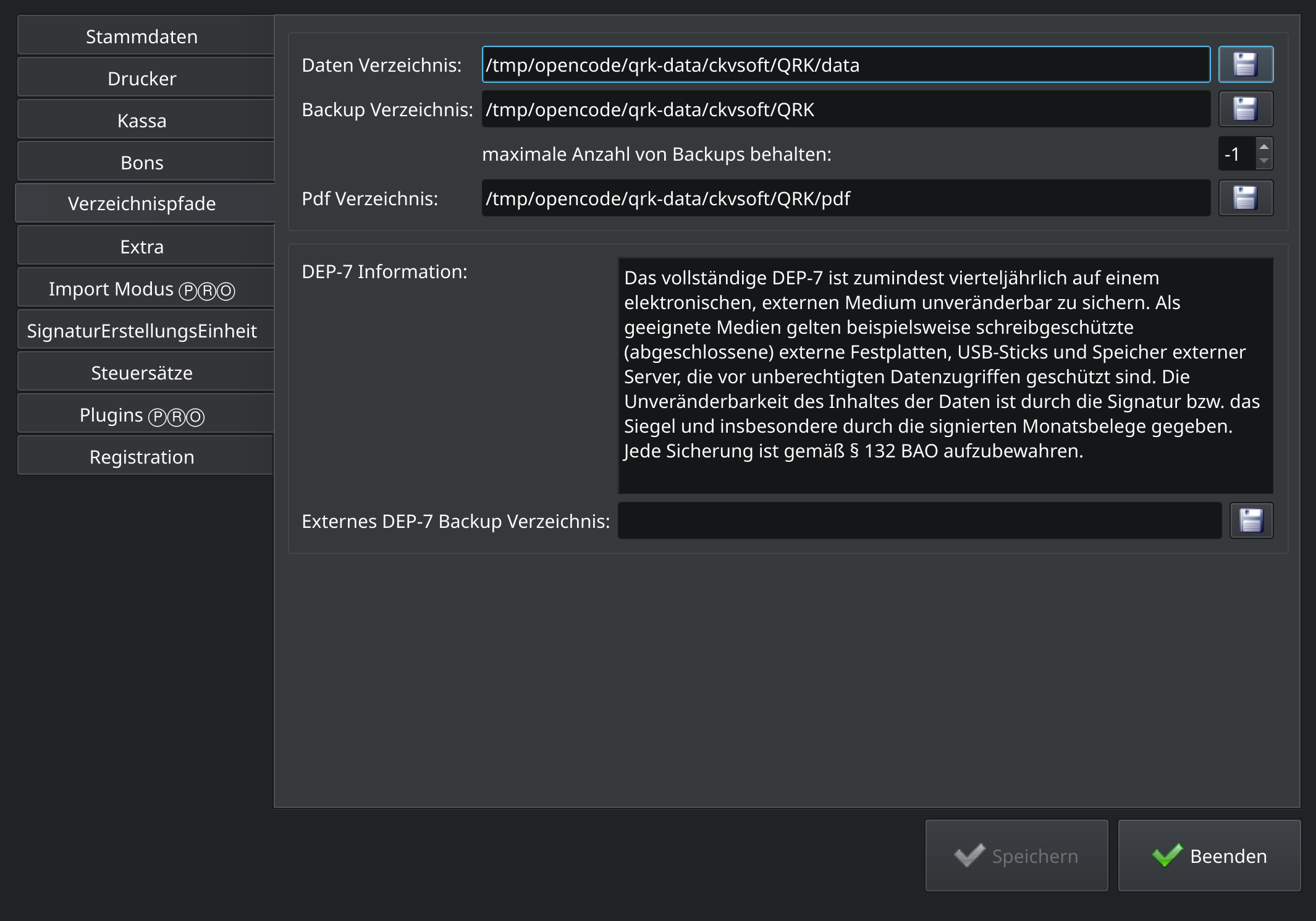Open folder browser for Daten Verzeichnis
This screenshot has width=1316, height=921.
coord(1246,64)
